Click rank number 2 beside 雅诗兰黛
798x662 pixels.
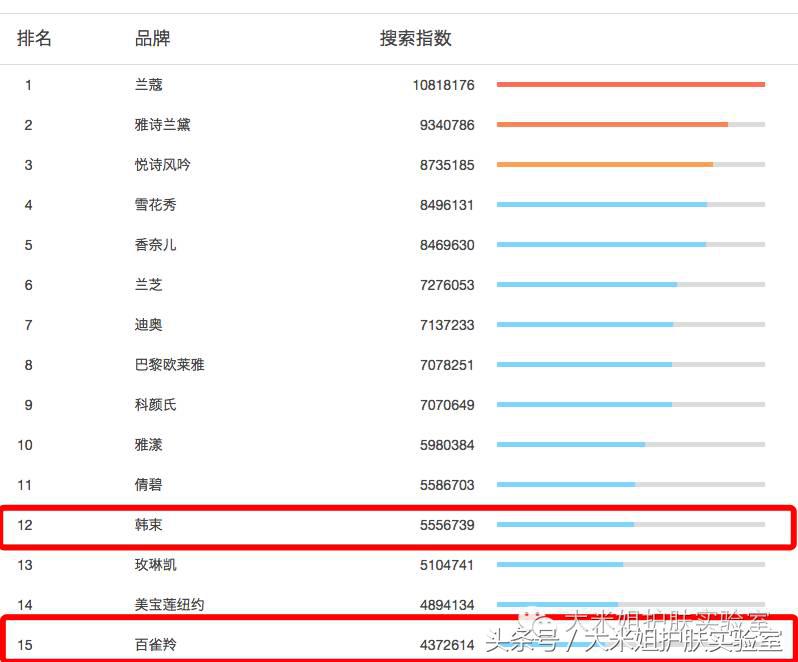coord(28,125)
